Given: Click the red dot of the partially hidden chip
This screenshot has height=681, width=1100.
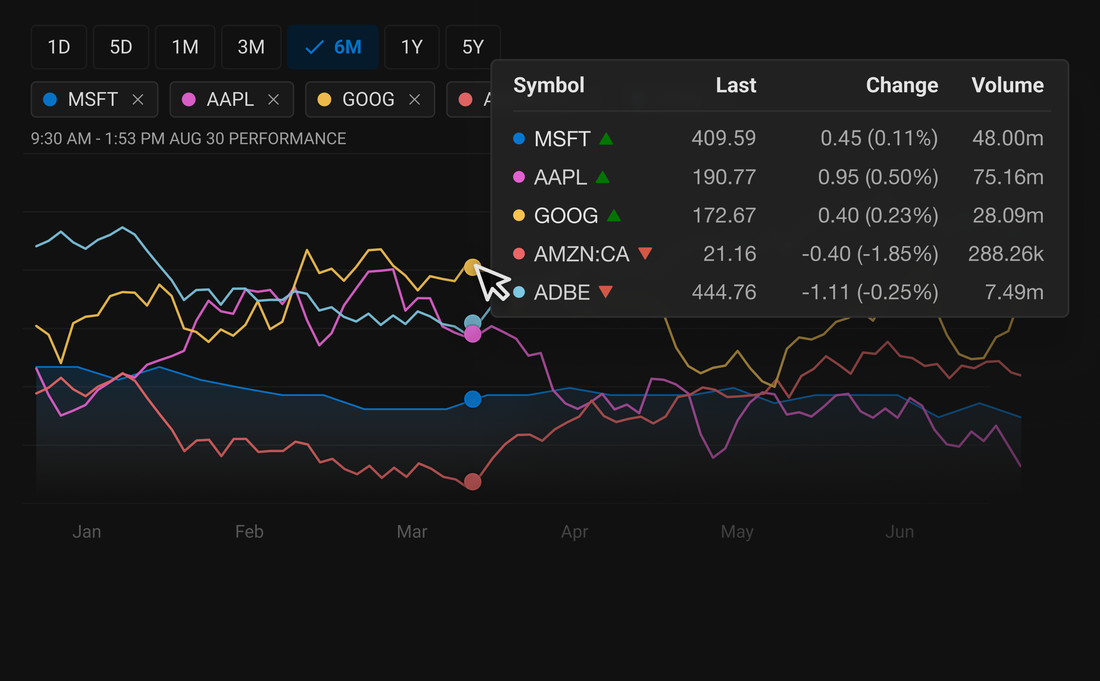Looking at the screenshot, I should point(465,100).
